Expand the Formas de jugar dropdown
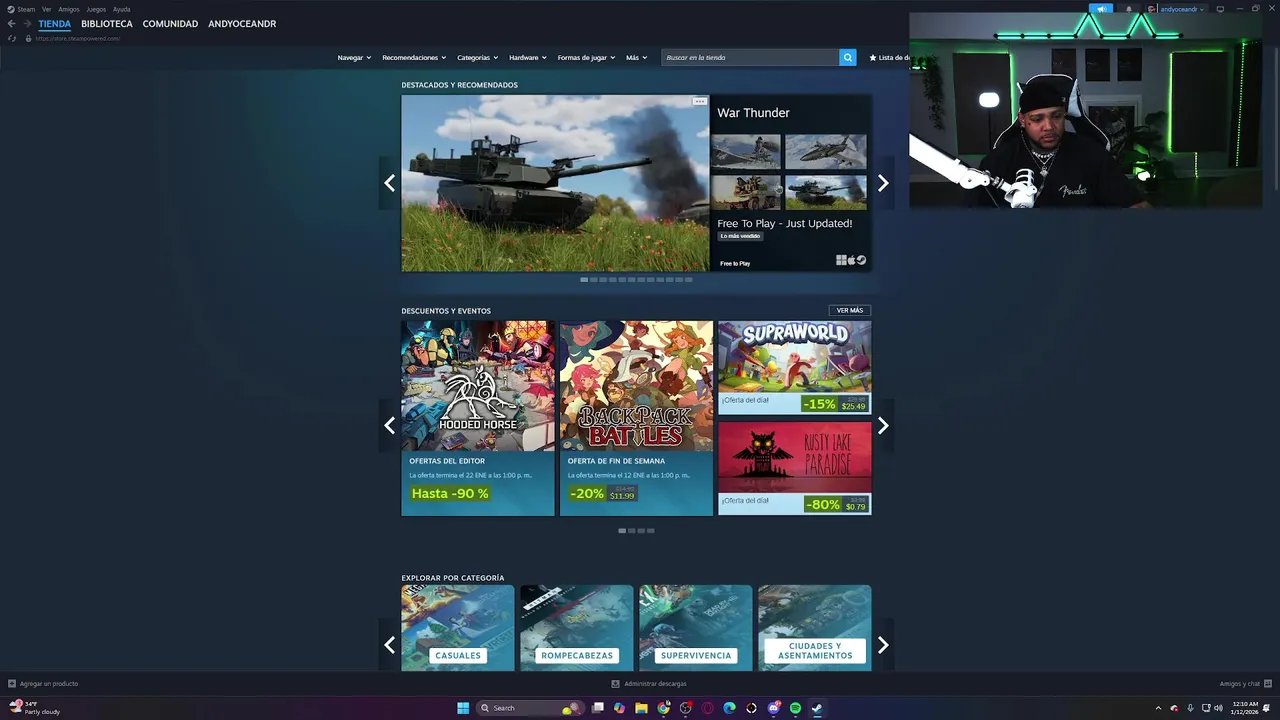The image size is (1280, 720). pos(587,57)
